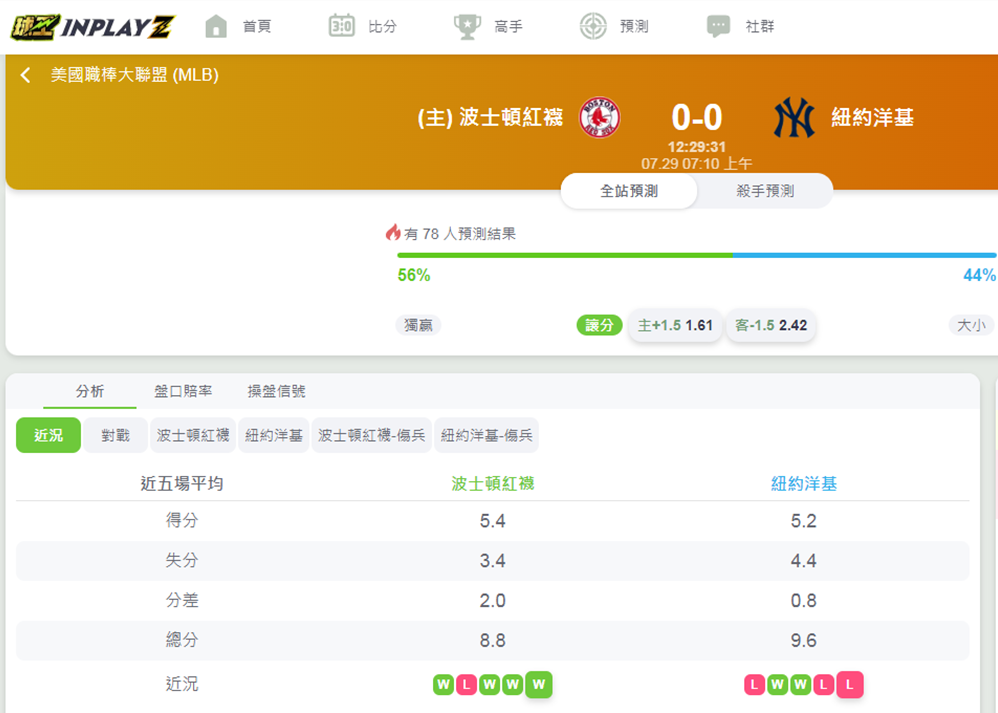Image resolution: width=998 pixels, height=713 pixels.
Task: Select the 波士頓紅襪 filter chip
Action: tap(193, 435)
